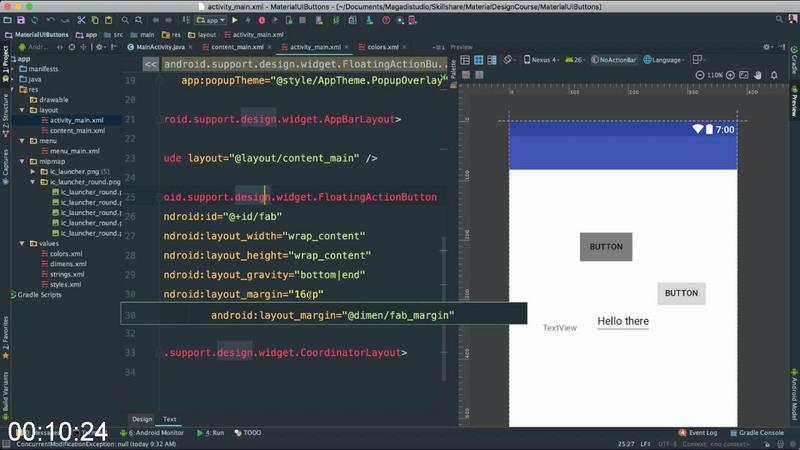Select the 'res' breadcrumb folder
Image resolution: width=800 pixels, height=450 pixels.
click(x=171, y=35)
